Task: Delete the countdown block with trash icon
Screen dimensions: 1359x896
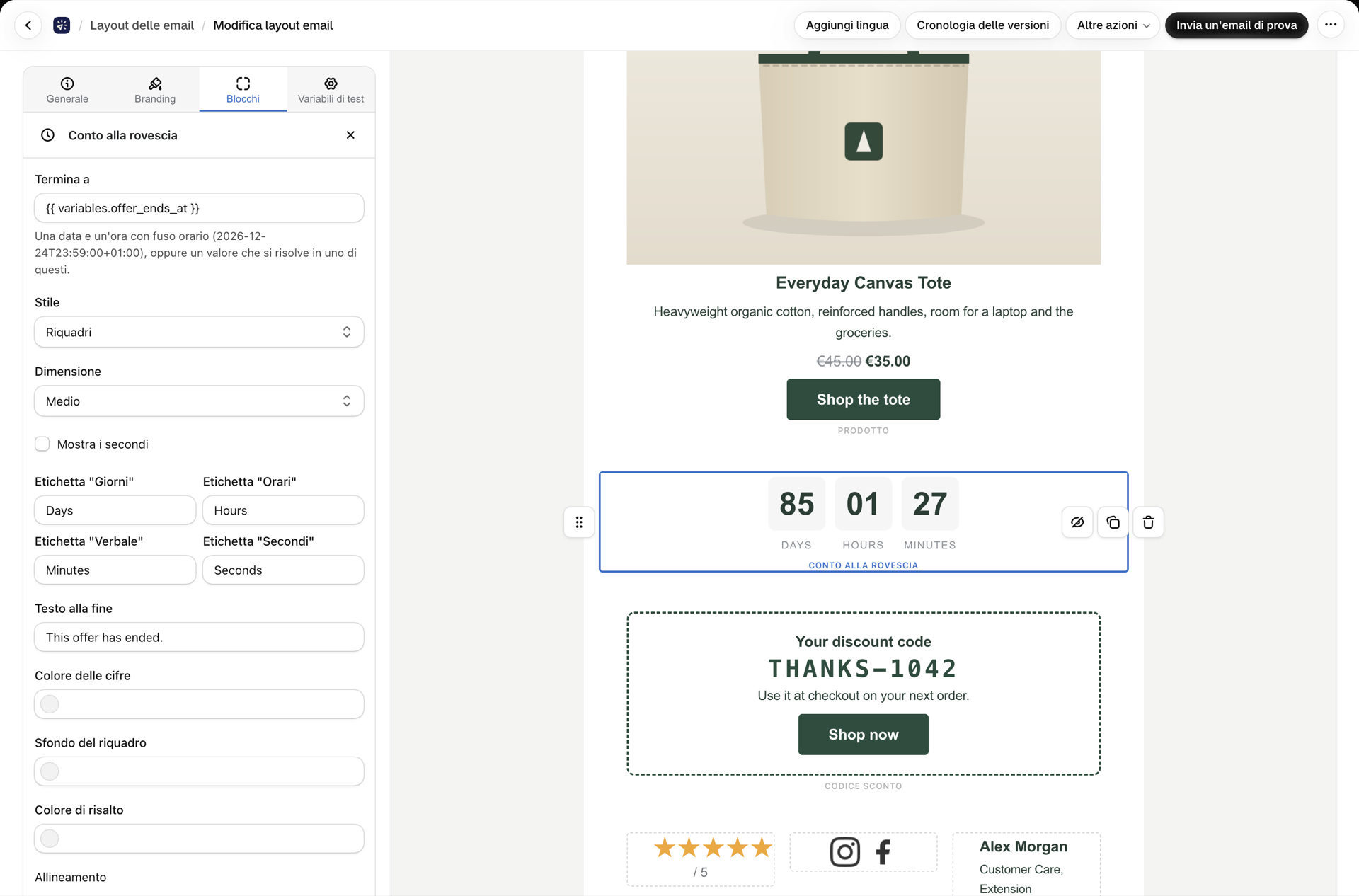Action: (x=1148, y=522)
